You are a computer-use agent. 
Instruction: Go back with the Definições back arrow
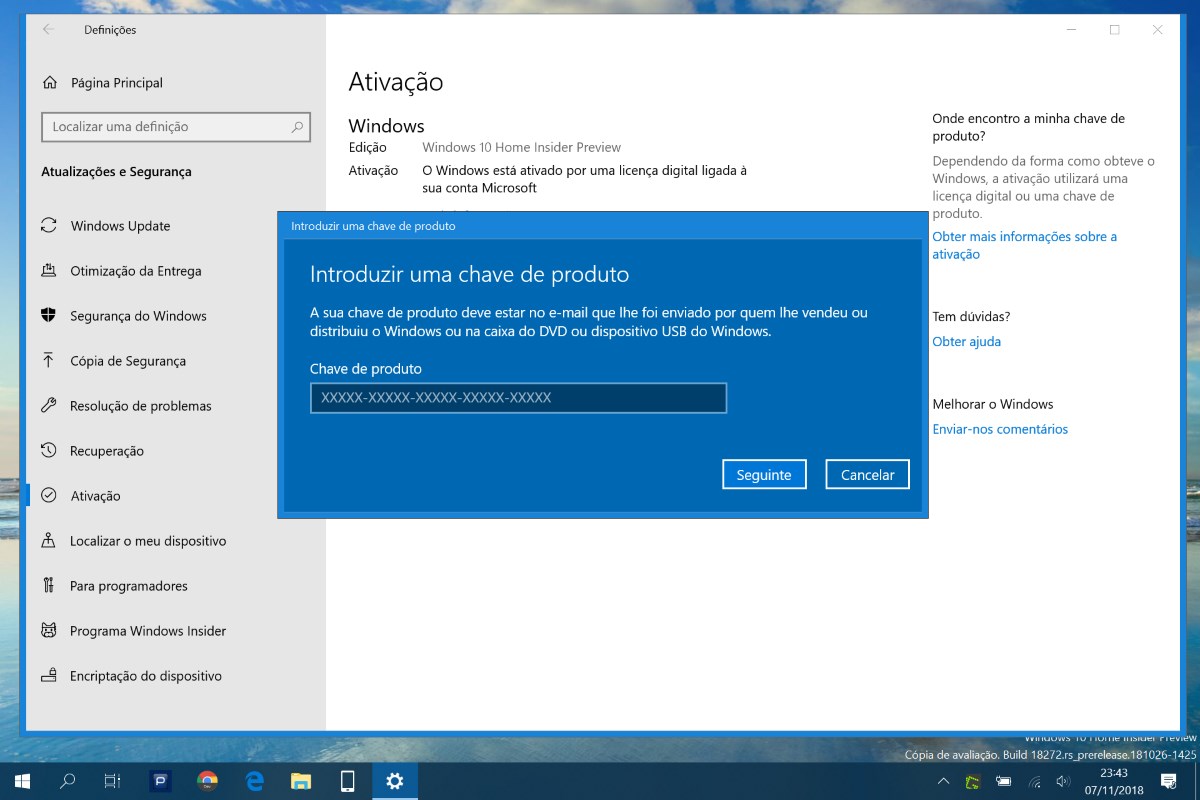48,30
